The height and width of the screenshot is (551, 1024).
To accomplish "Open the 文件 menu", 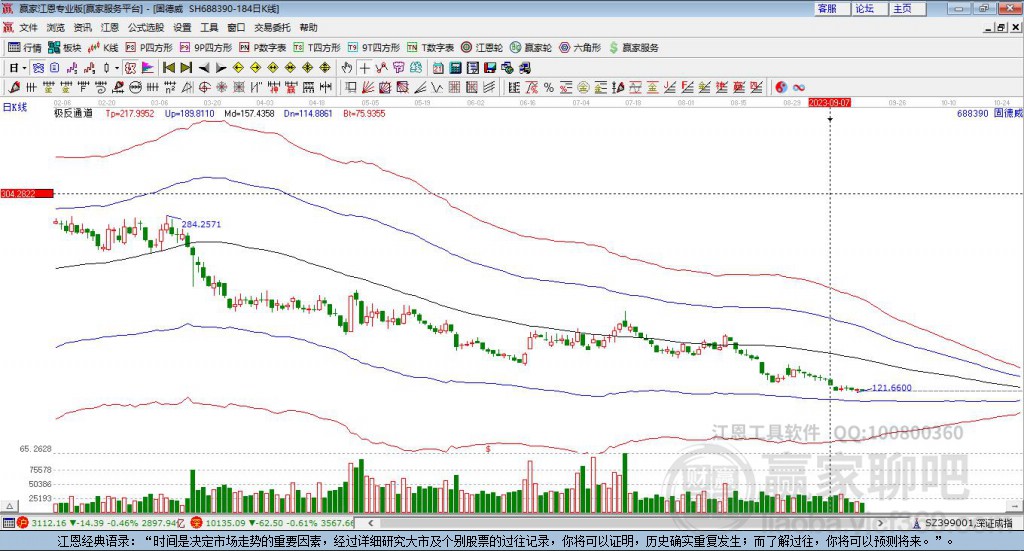I will 29,27.
